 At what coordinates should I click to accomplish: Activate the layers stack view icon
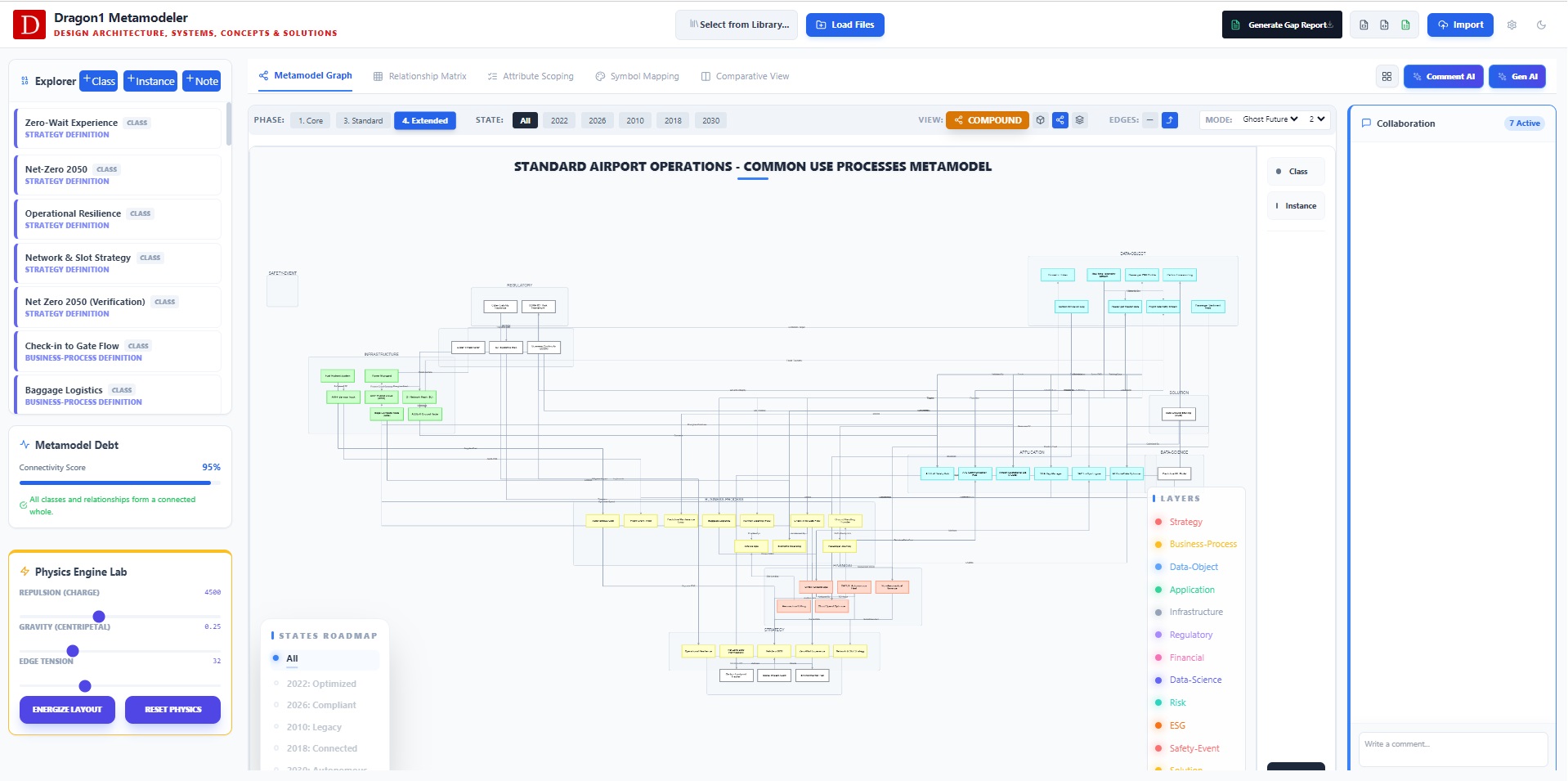coord(1079,119)
